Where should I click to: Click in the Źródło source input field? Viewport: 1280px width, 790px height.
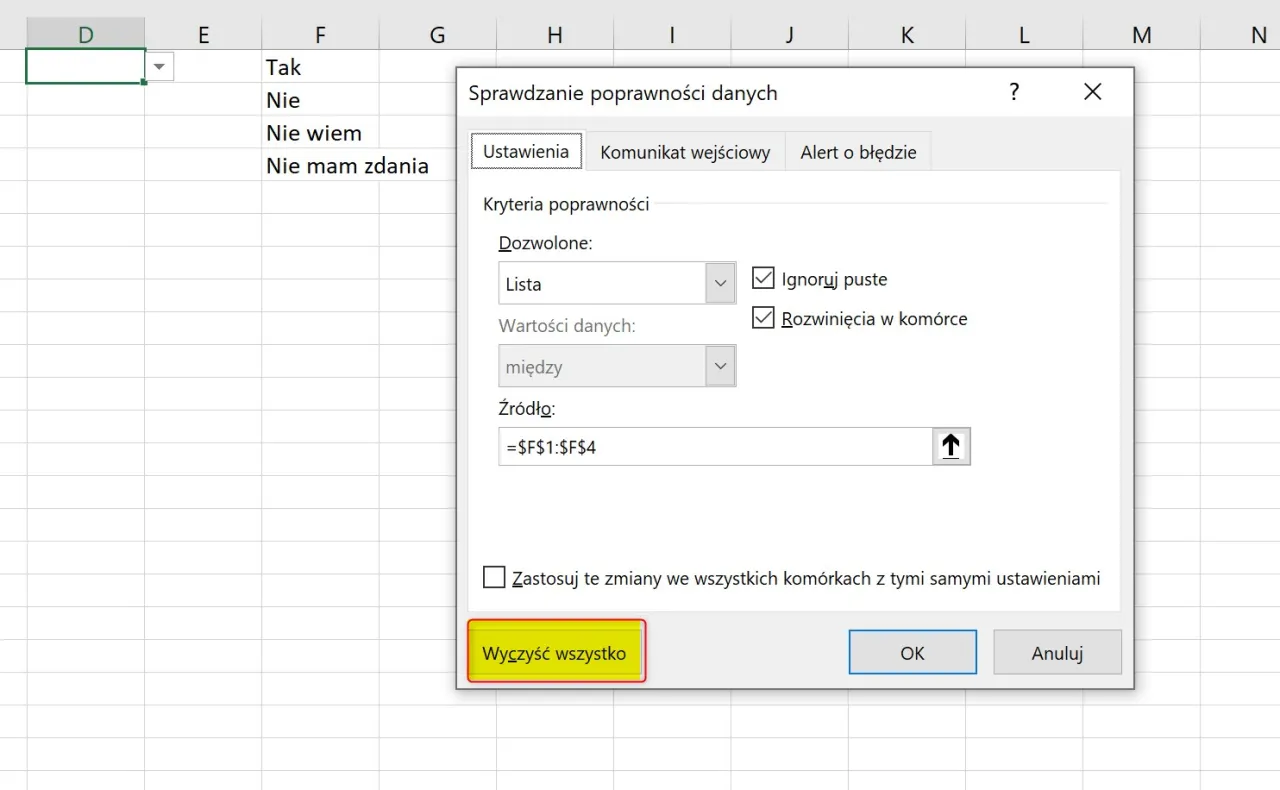tap(714, 447)
